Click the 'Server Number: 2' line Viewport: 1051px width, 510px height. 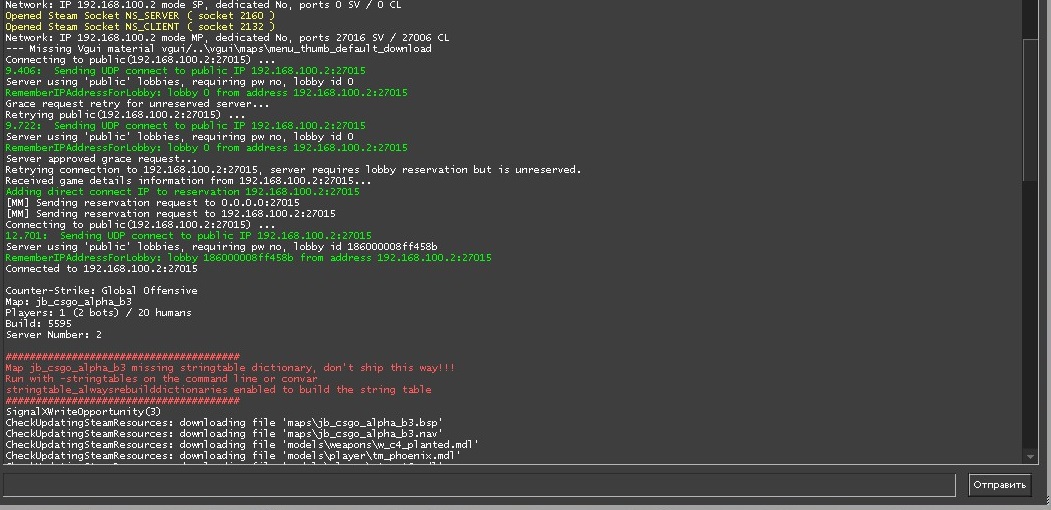pyautogui.click(x=54, y=334)
